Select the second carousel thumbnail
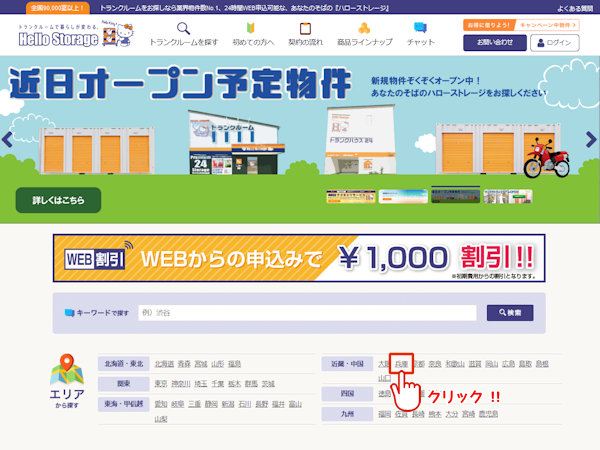 coord(403,196)
